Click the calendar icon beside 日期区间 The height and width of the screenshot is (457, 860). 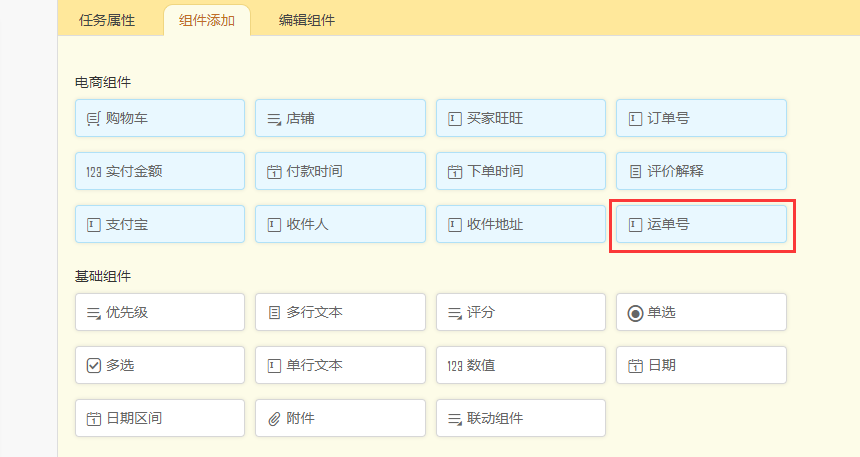pyautogui.click(x=94, y=419)
